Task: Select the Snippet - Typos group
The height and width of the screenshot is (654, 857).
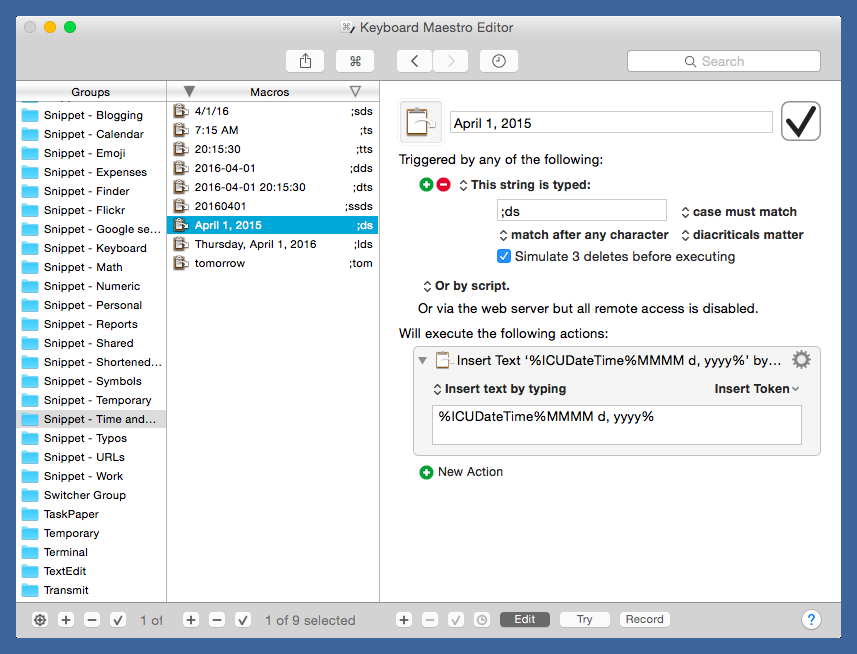Action: coord(85,438)
